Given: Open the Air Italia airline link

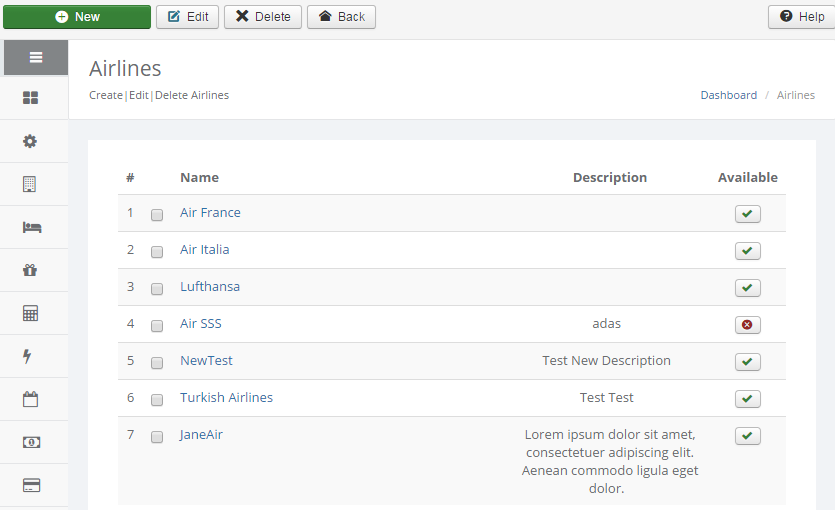Looking at the screenshot, I should coord(204,250).
